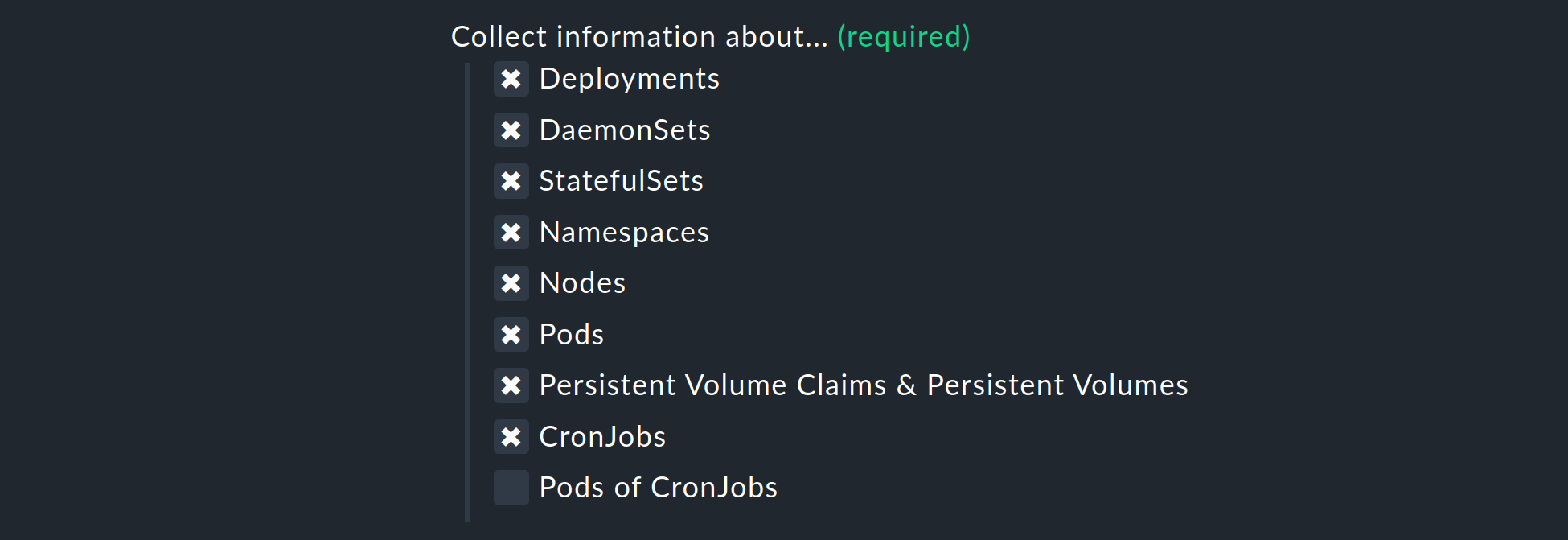Viewport: 1568px width, 540px height.
Task: Click the Nodes label text
Action: tap(582, 283)
